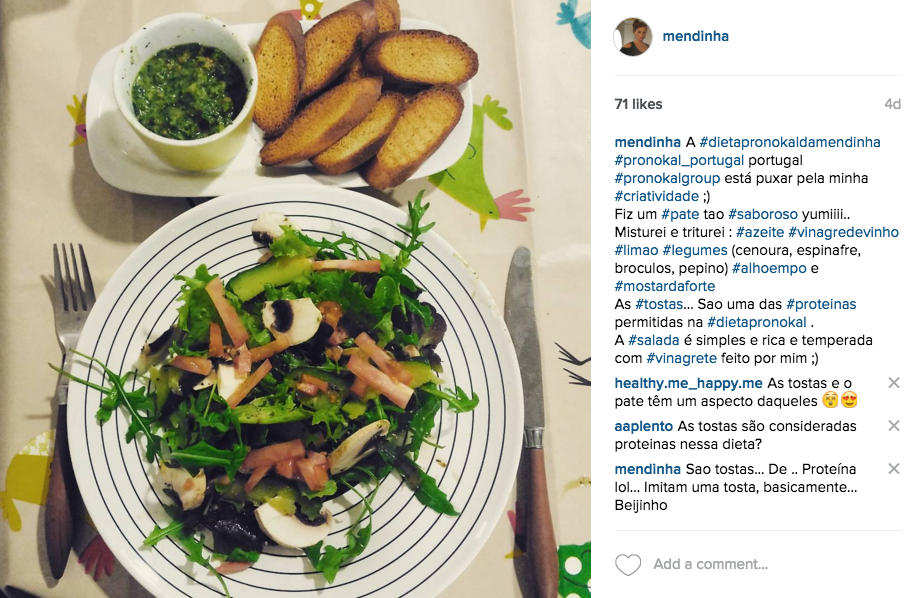924x598 pixels.
Task: Remove aaplento's comment using the X icon
Action: [x=893, y=425]
